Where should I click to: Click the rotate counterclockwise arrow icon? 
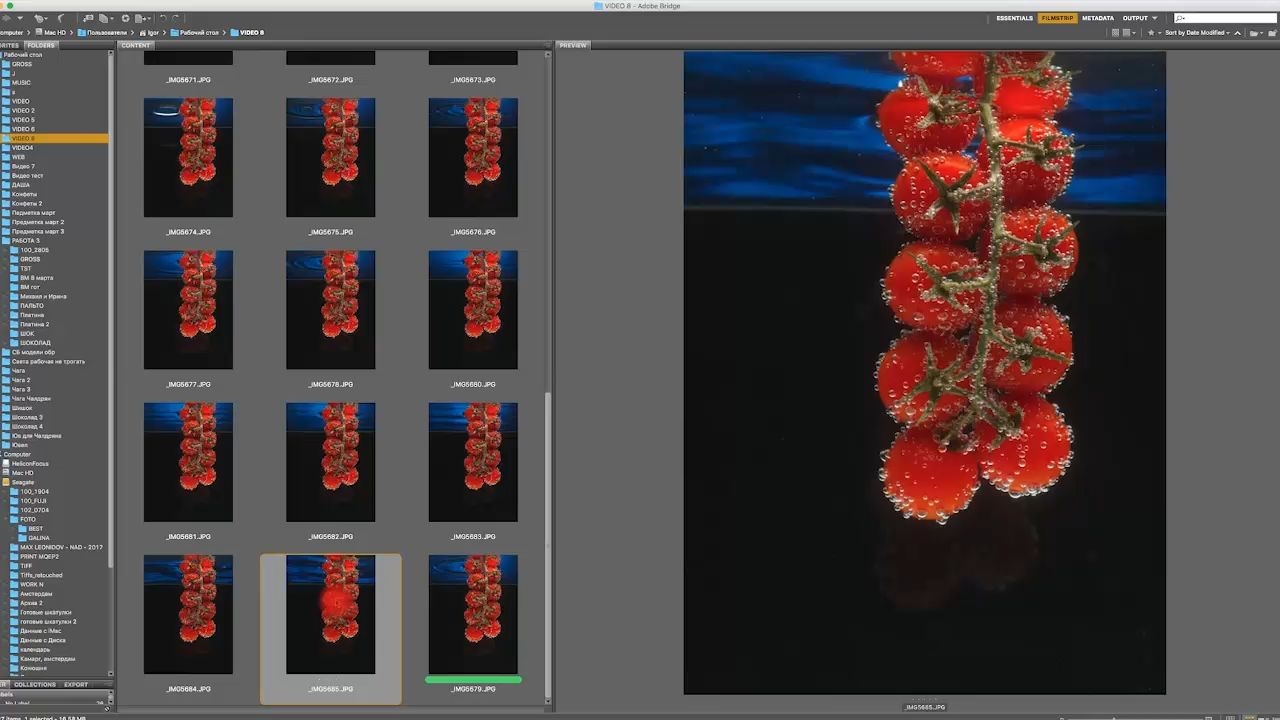coord(163,18)
